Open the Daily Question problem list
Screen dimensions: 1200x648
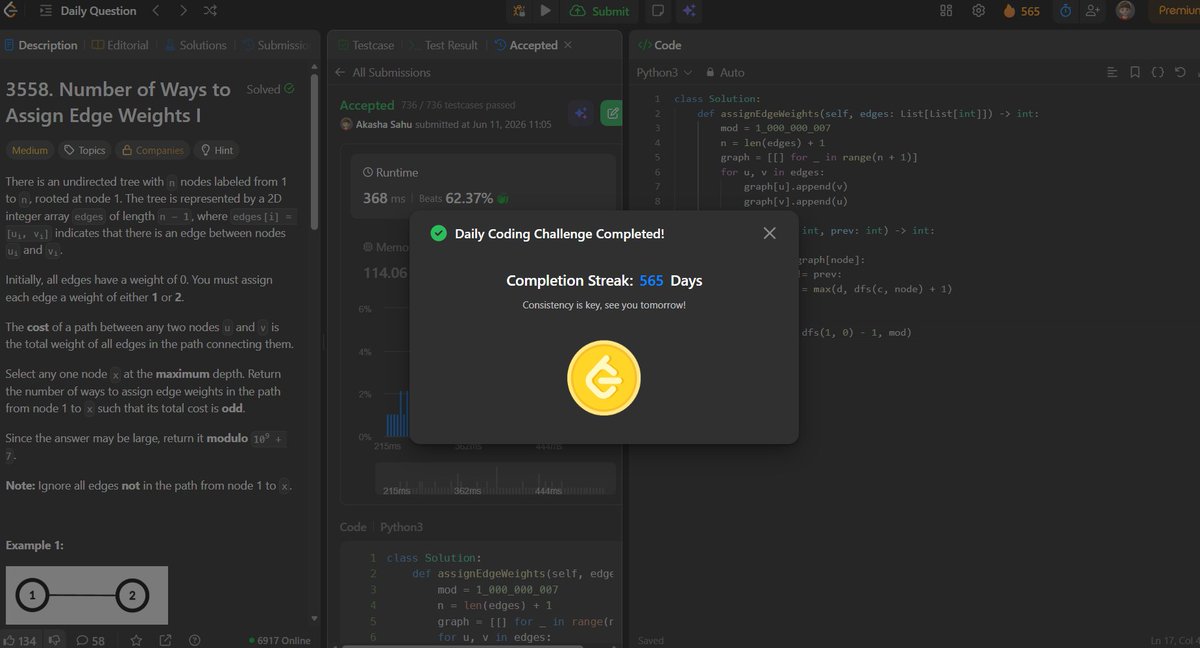pyautogui.click(x=87, y=11)
